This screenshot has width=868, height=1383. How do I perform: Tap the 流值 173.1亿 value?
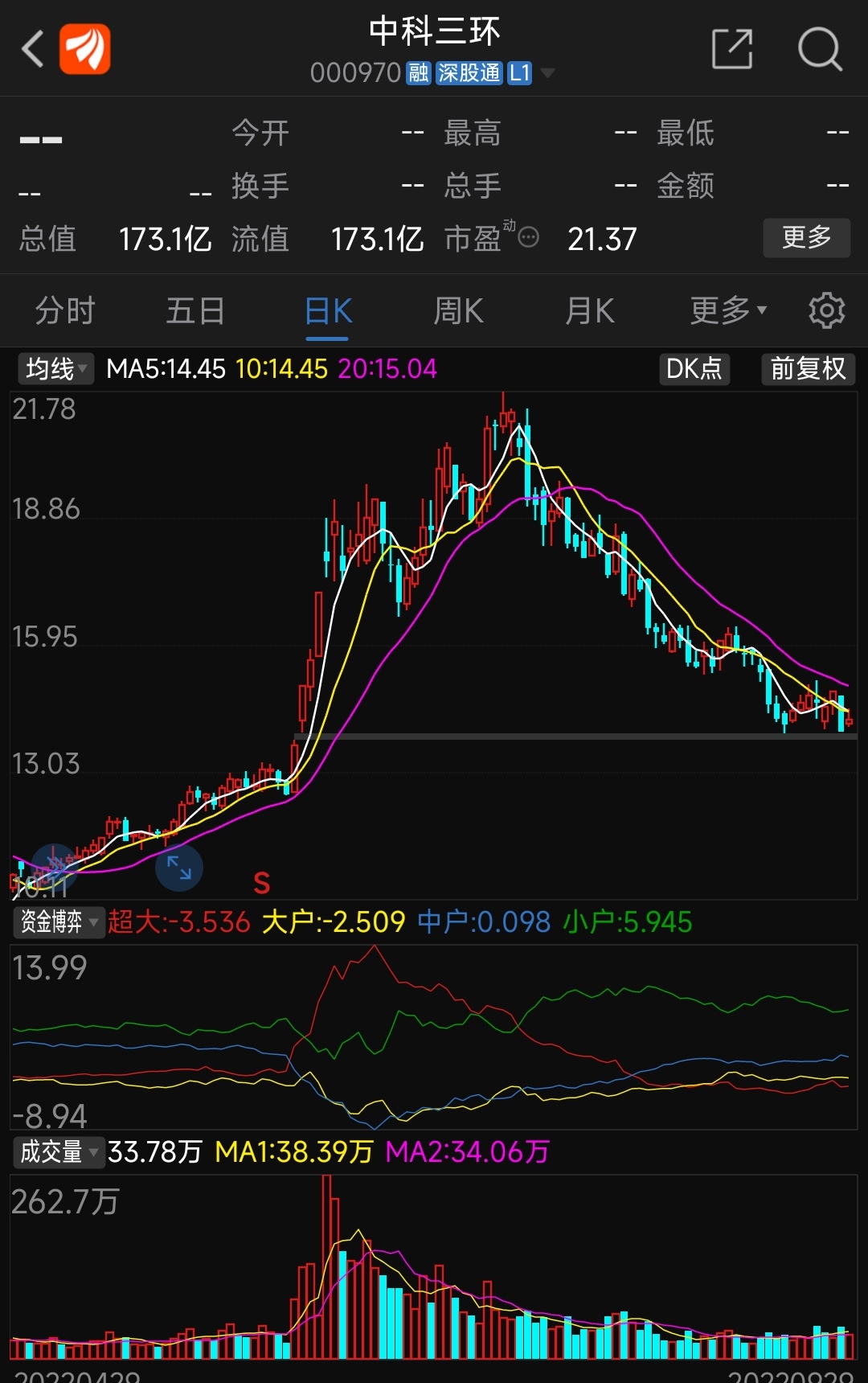tap(377, 239)
